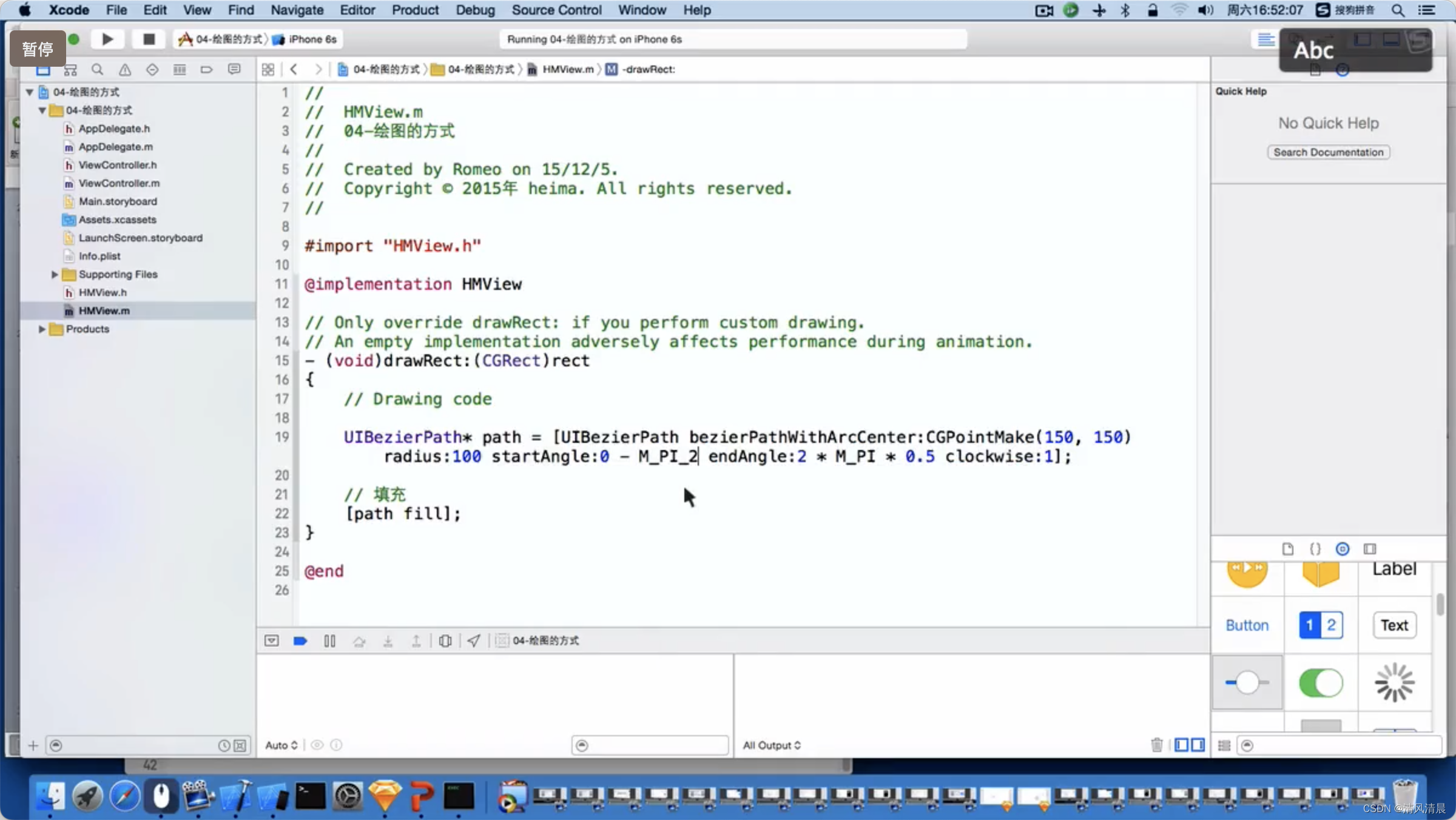Open the -drawRect: method jump bar menu

pos(641,70)
